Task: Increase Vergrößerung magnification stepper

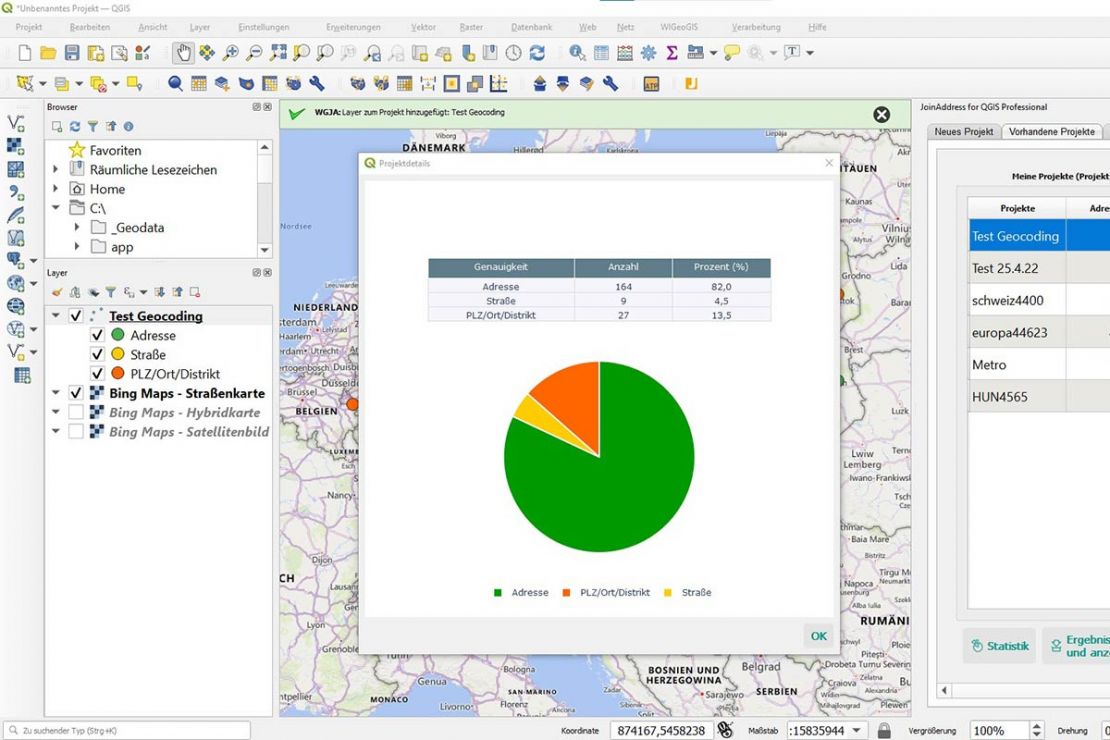Action: 1037,726
